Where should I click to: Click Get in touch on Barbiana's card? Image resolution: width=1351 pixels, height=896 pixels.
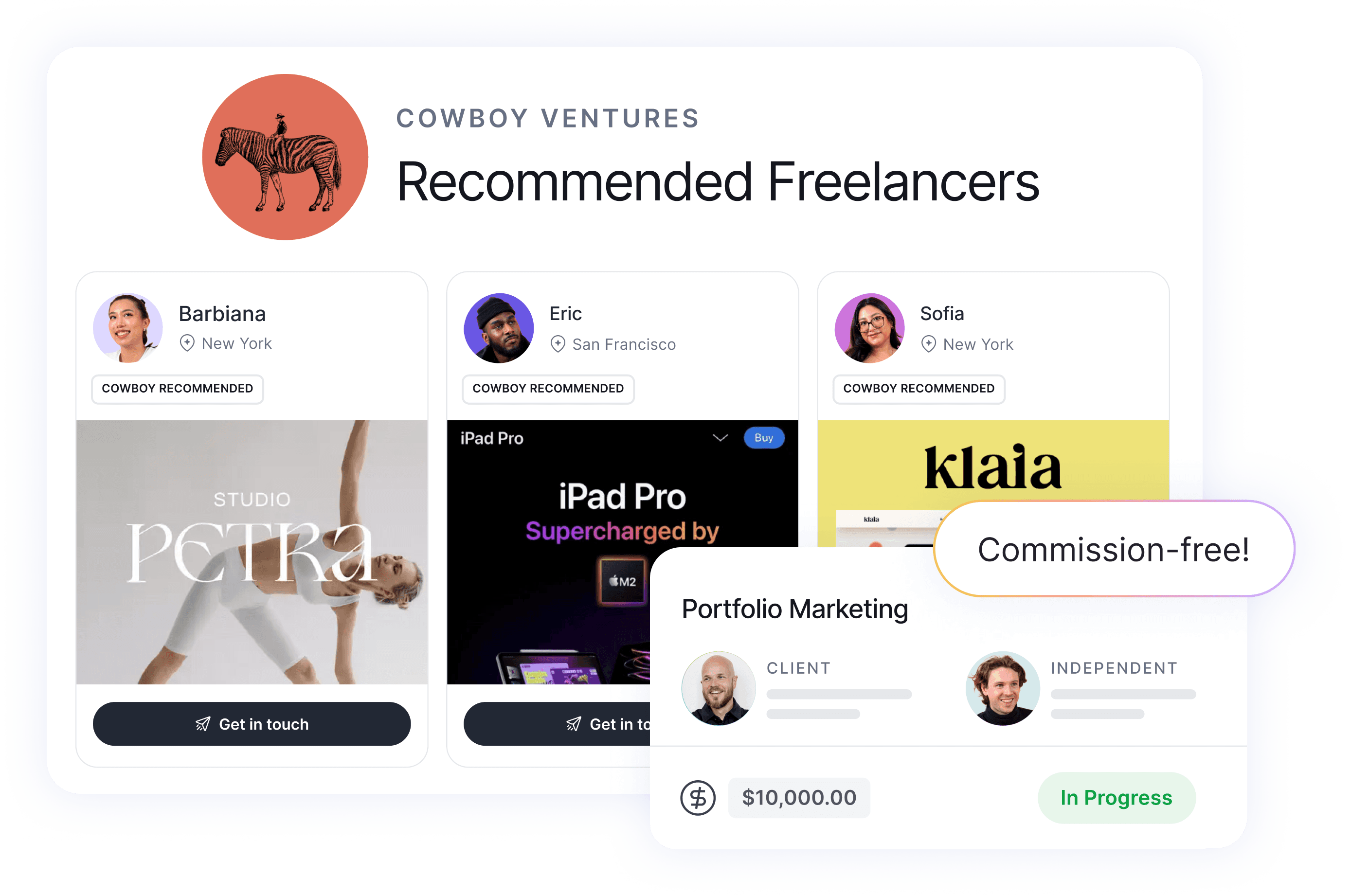(x=252, y=724)
